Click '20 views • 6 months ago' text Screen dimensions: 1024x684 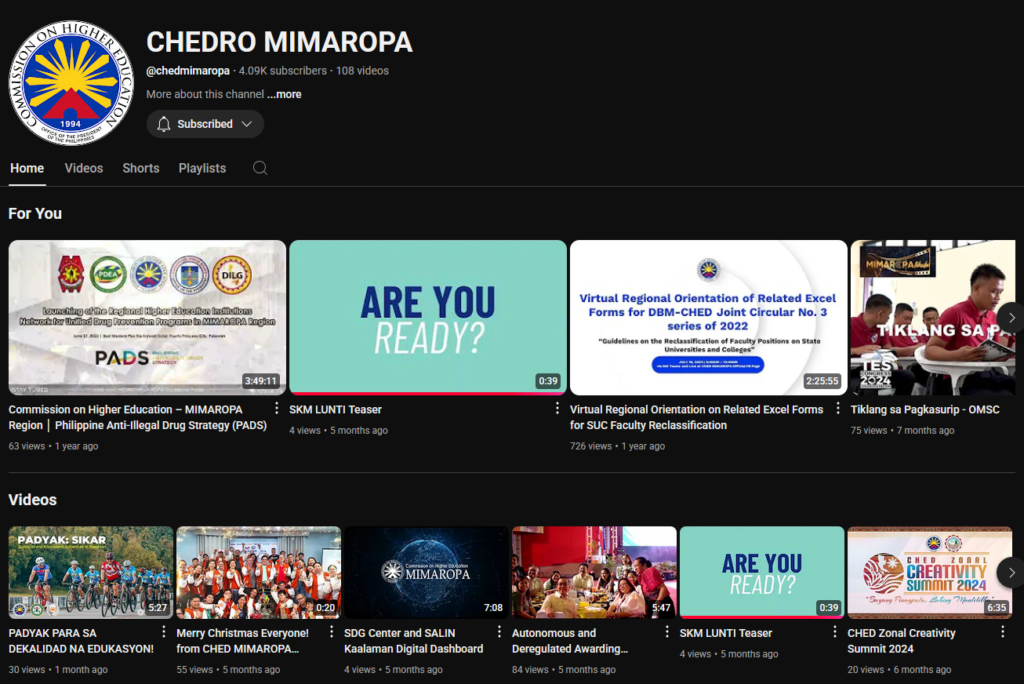pyautogui.click(x=899, y=670)
